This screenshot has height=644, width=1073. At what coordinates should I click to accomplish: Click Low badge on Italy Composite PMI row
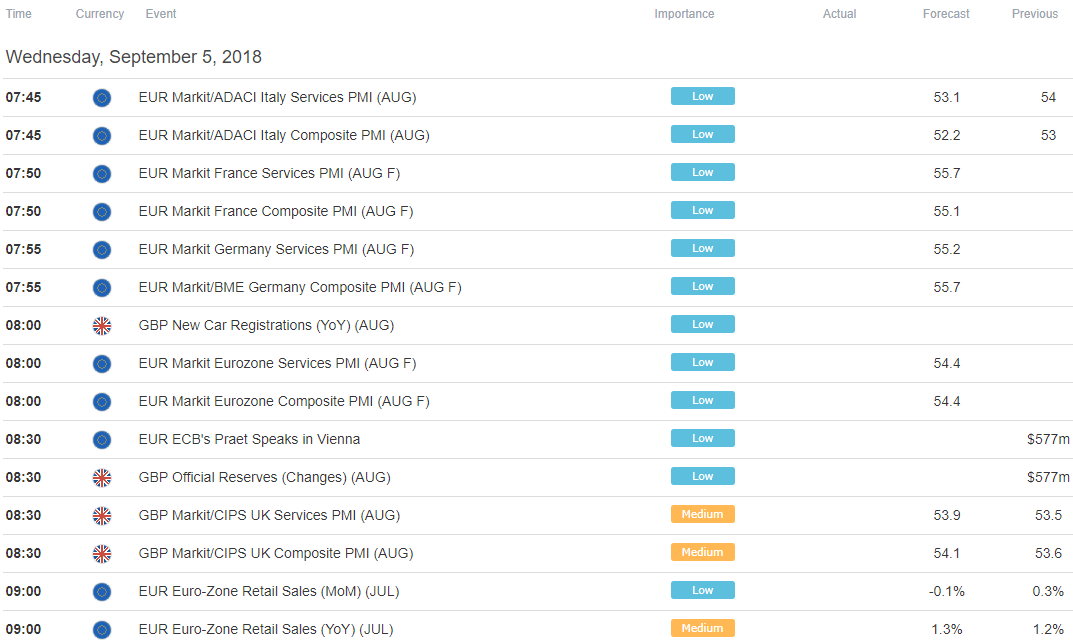[x=703, y=134]
